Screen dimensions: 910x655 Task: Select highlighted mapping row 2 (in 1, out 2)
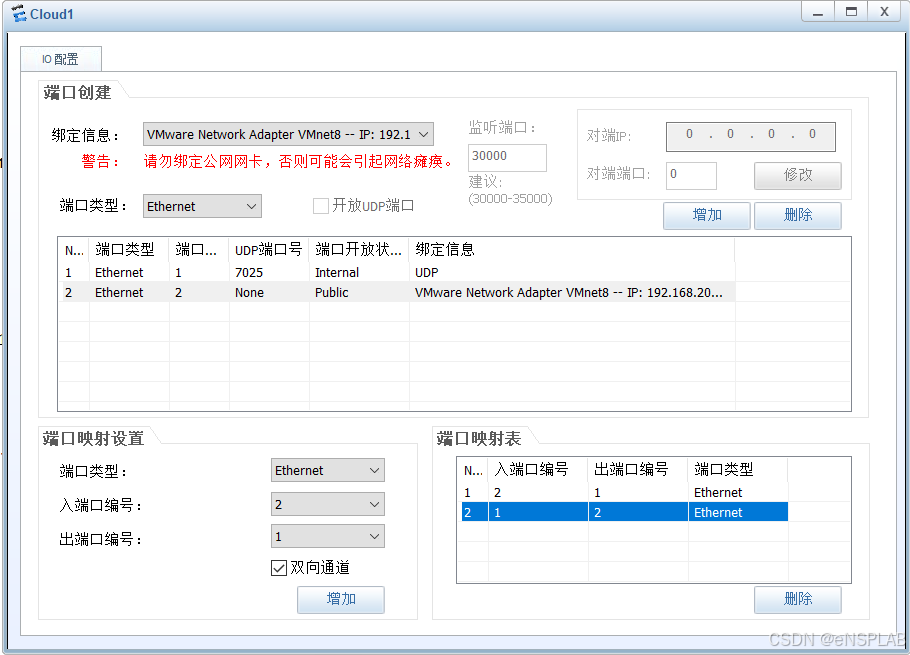[x=624, y=512]
